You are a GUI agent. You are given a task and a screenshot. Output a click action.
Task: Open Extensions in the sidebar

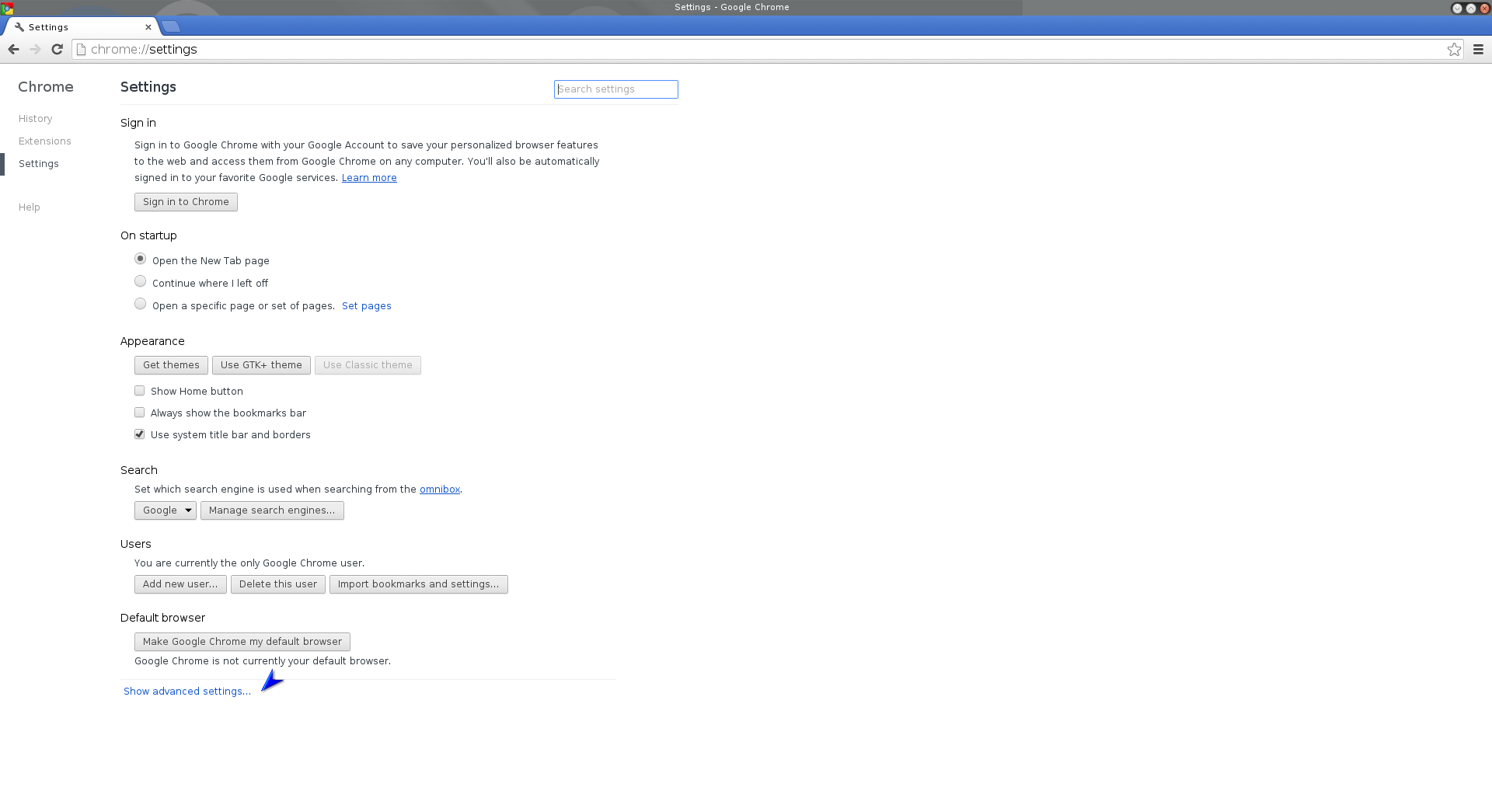point(45,141)
